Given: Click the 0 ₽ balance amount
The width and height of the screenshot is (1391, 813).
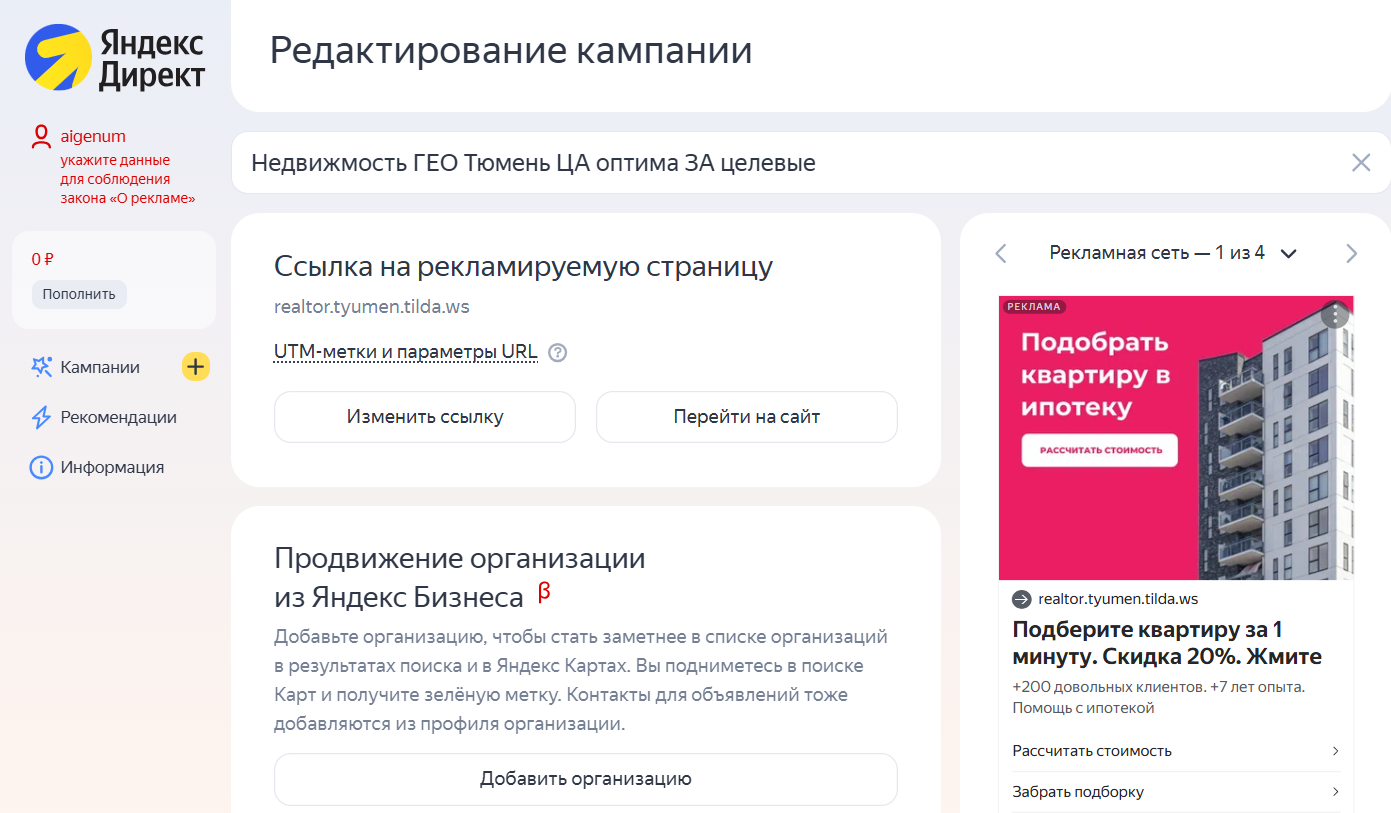Looking at the screenshot, I should pos(42,259).
